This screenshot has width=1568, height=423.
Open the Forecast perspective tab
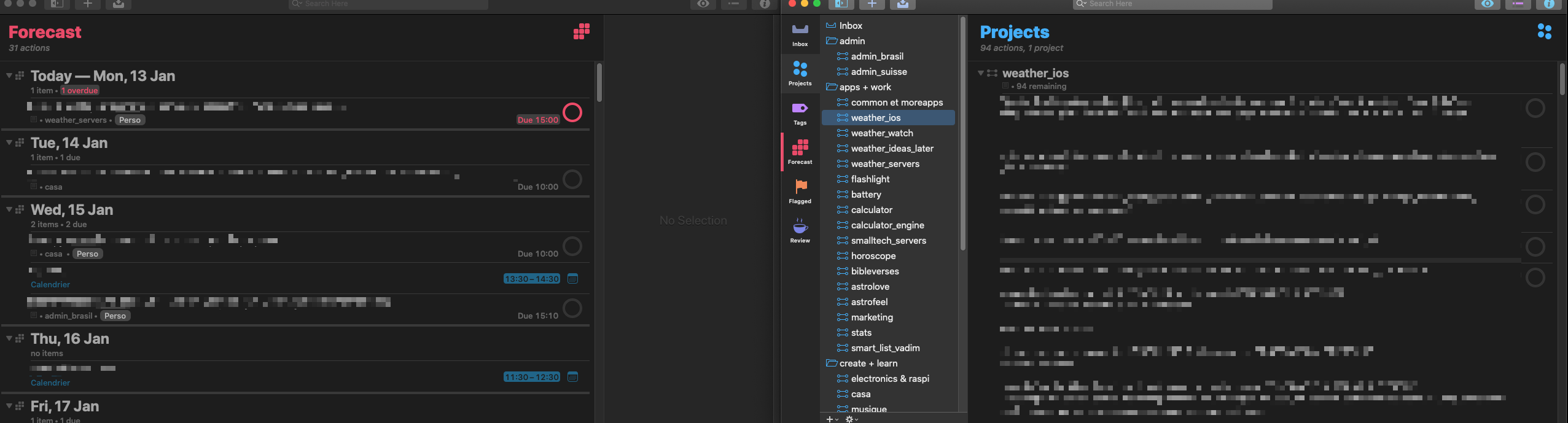(x=800, y=152)
